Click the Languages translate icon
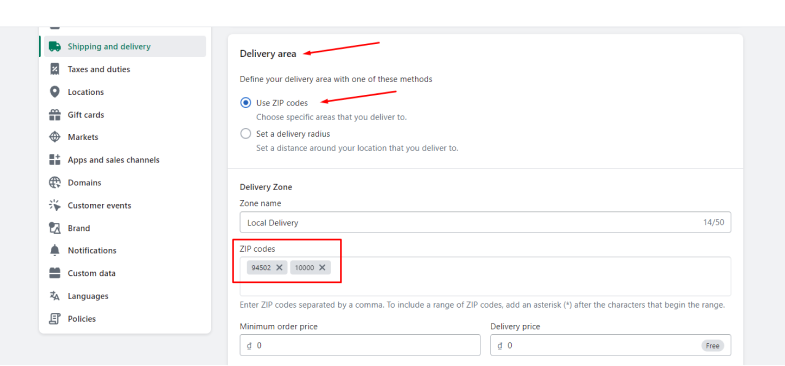This screenshot has height=366, width=785. 55,296
